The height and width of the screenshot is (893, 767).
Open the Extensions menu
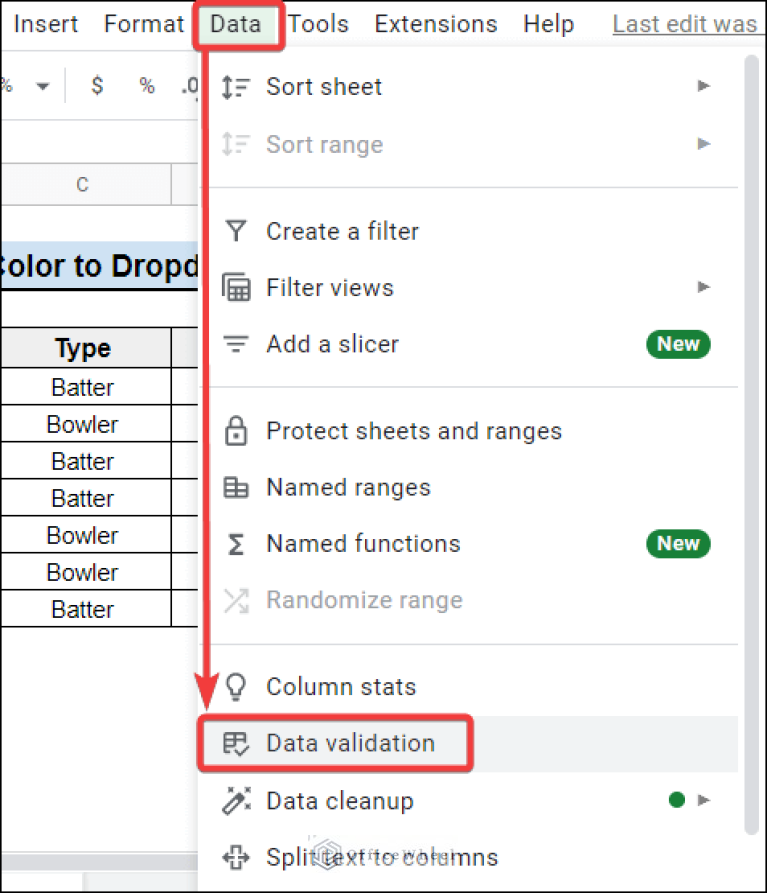[435, 23]
